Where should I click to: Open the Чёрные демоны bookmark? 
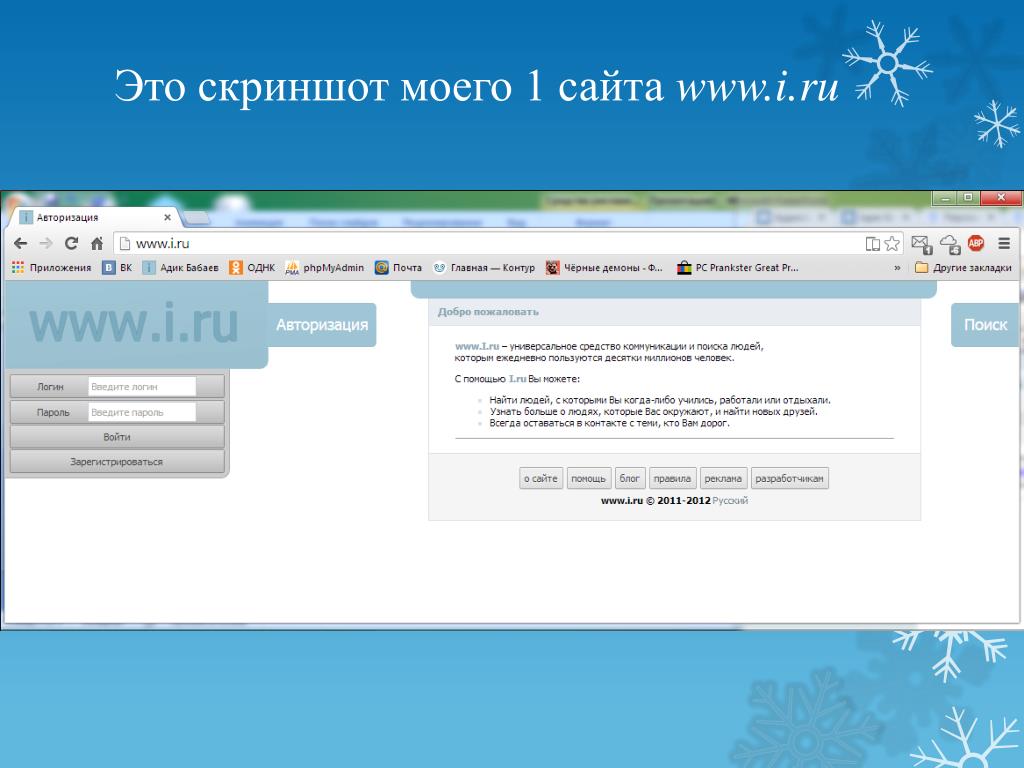[x=604, y=268]
